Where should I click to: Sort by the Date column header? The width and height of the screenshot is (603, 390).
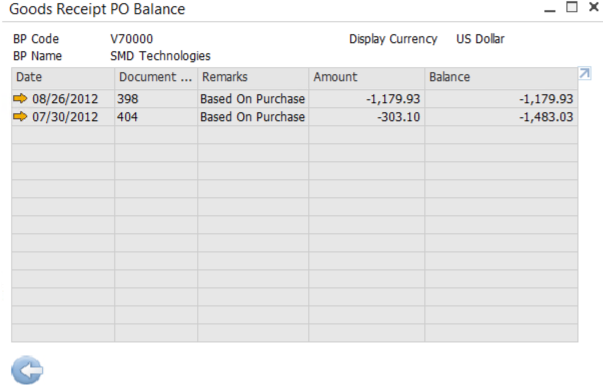(x=63, y=77)
